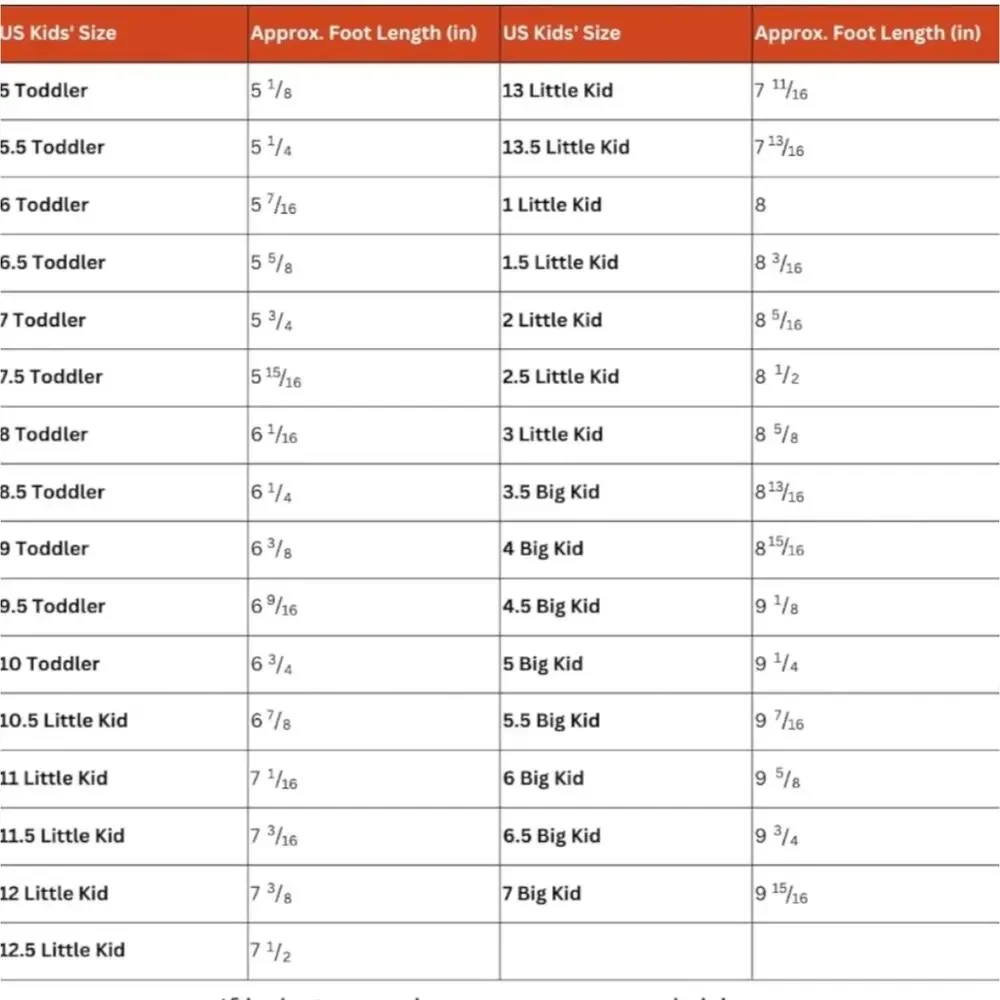Select the '6.5 Toddler' row label
This screenshot has height=1000, width=1000.
tap(52, 262)
